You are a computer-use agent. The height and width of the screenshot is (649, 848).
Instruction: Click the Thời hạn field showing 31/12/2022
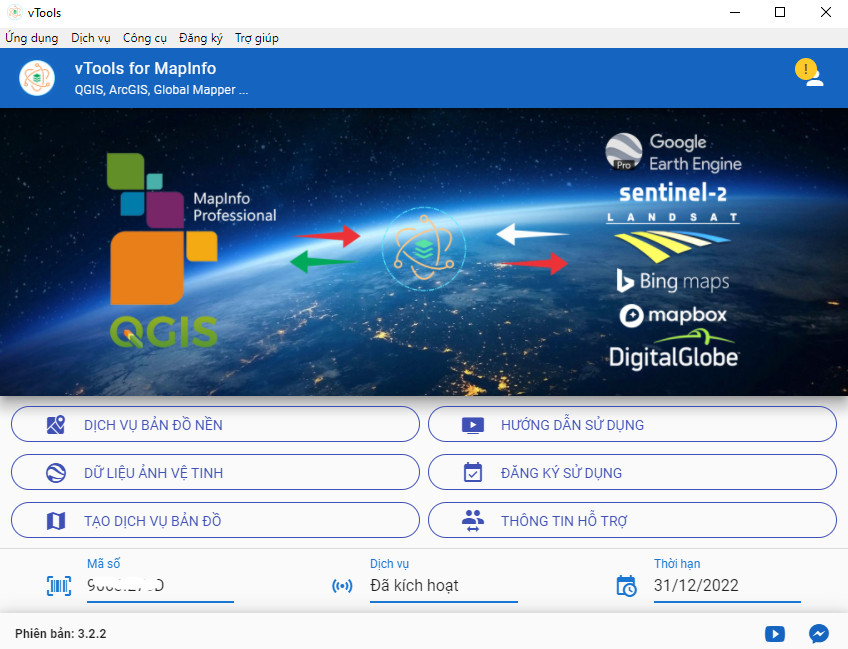(x=727, y=586)
